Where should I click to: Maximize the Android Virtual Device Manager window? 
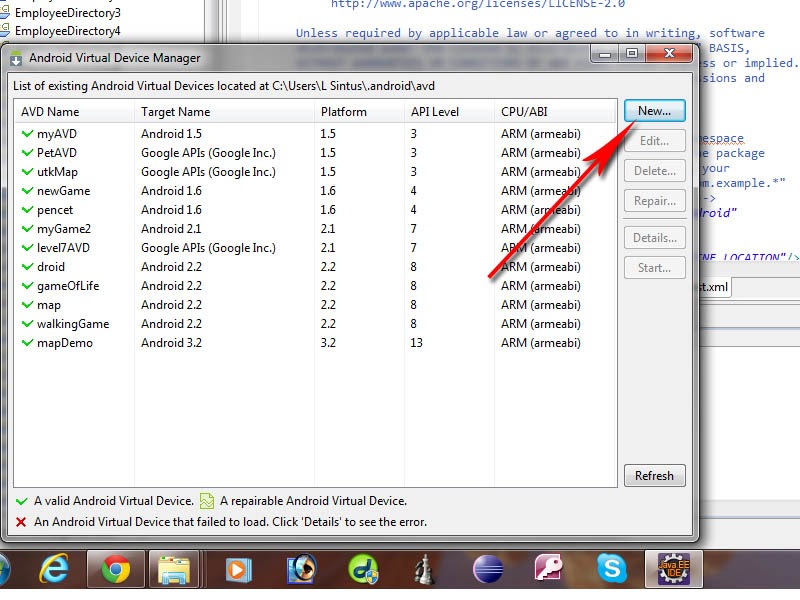pos(632,54)
